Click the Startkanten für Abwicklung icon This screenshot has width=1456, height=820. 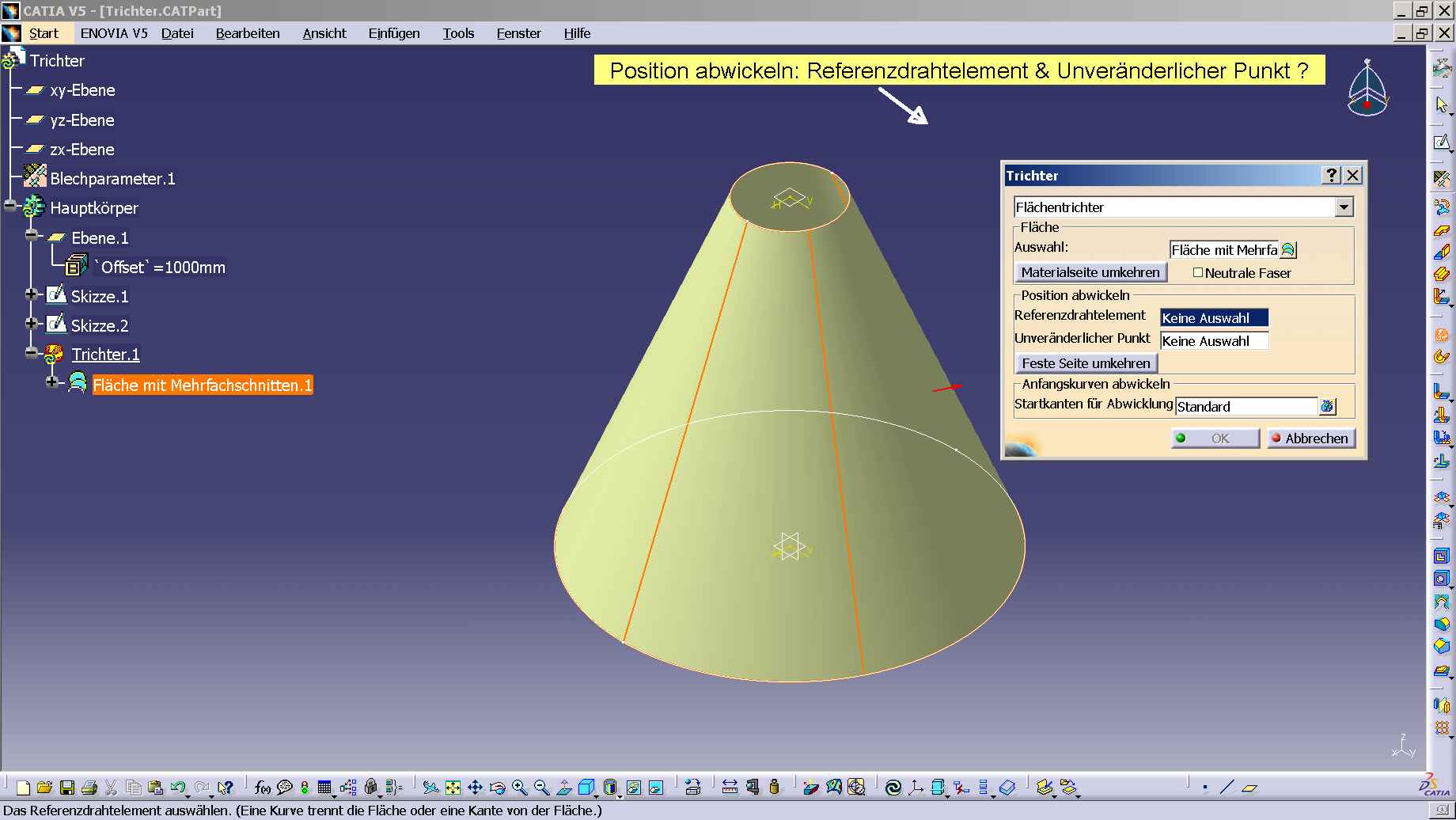pos(1327,406)
